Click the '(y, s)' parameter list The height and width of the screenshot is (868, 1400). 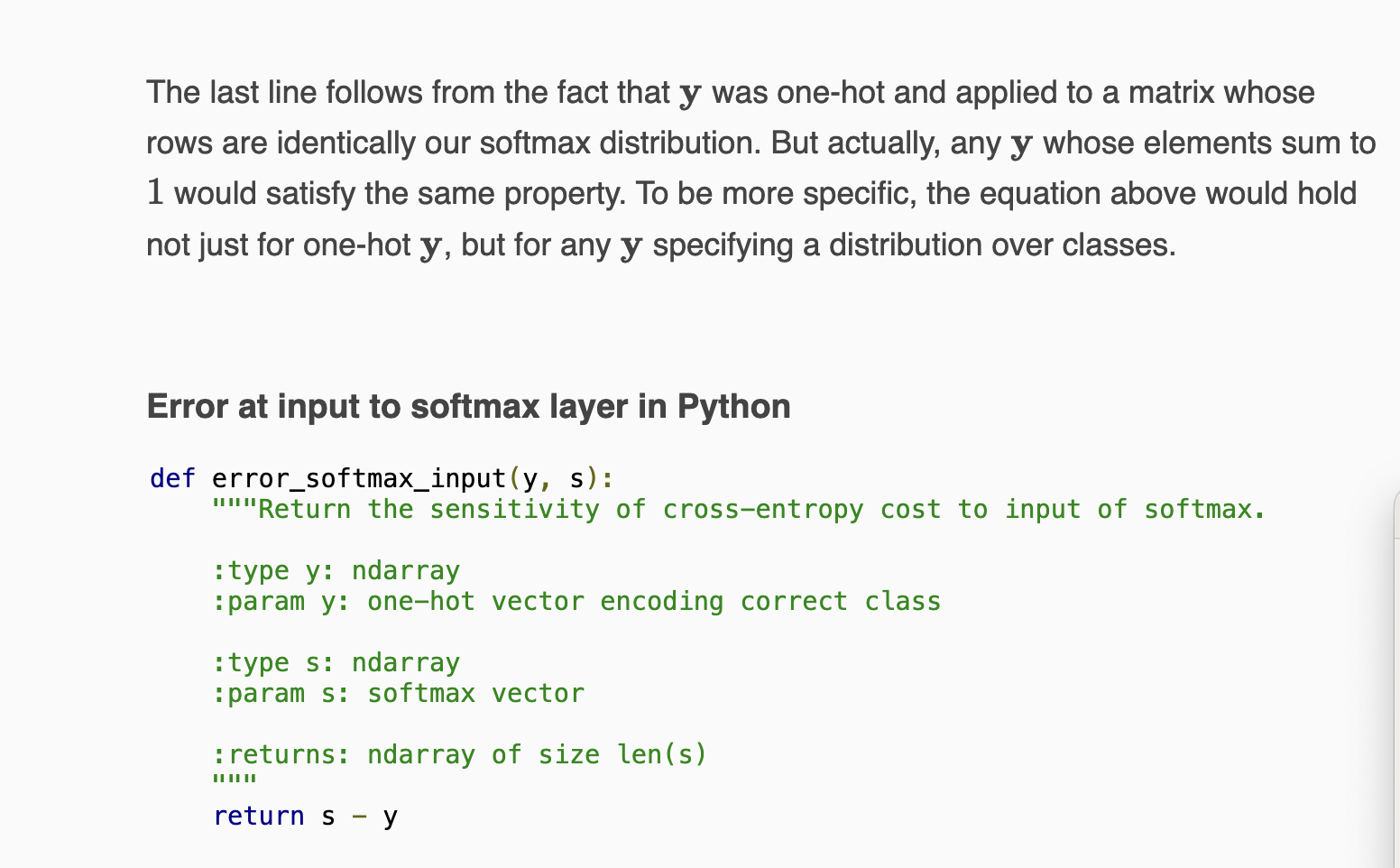[553, 478]
